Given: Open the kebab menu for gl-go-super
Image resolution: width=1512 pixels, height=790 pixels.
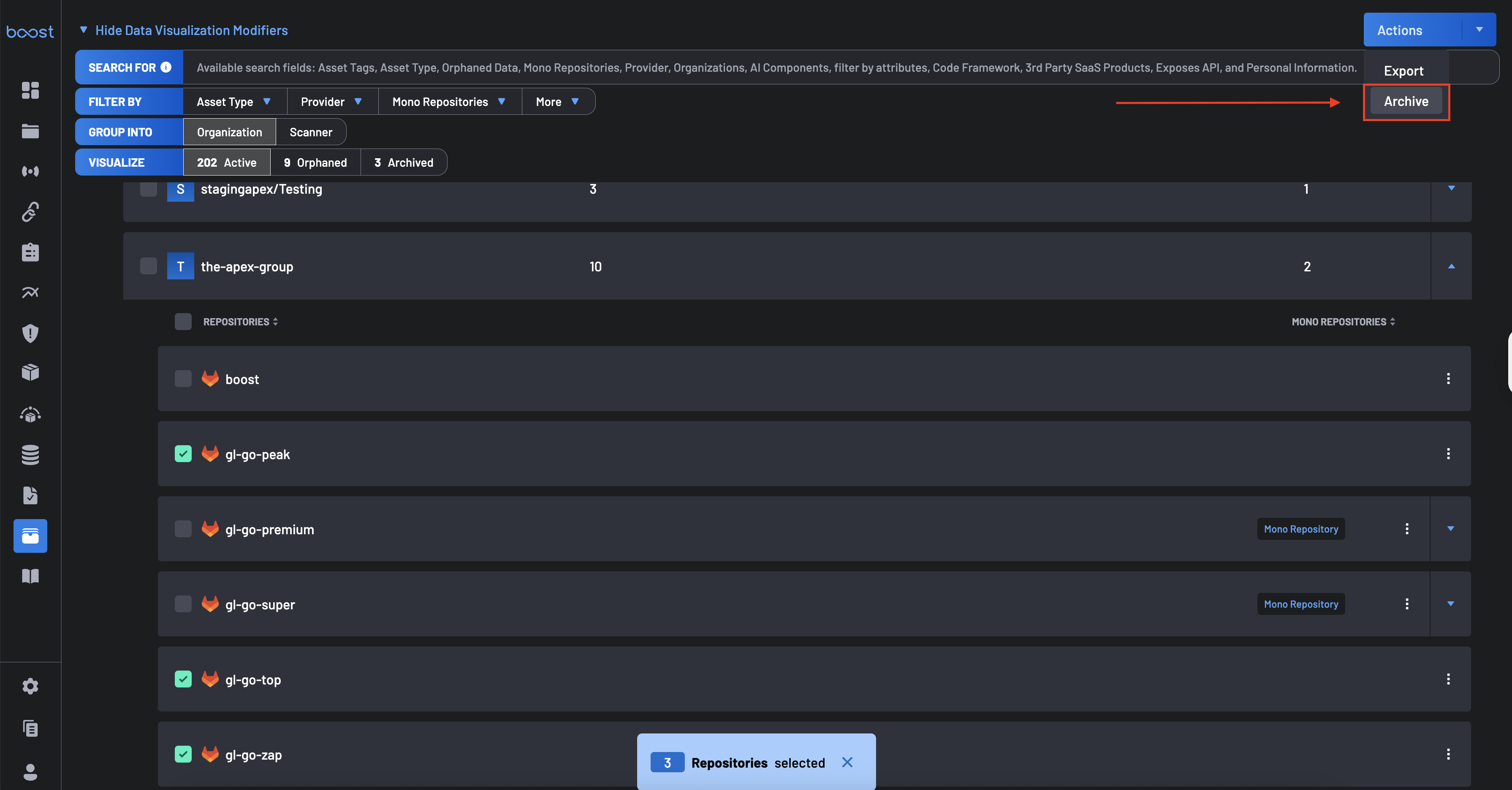Looking at the screenshot, I should tap(1407, 603).
